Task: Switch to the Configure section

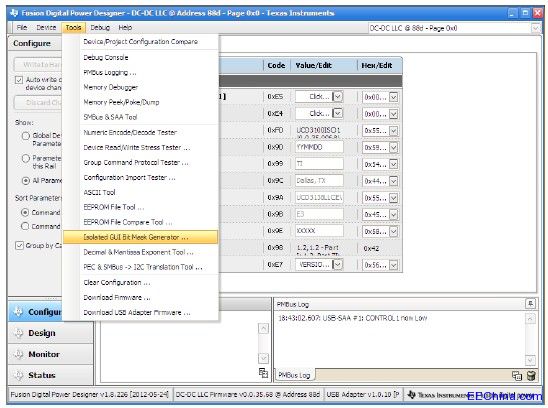Action: click(36, 312)
